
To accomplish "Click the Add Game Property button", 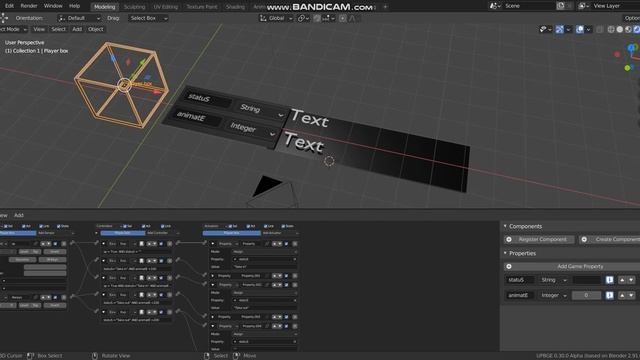I will tap(572, 267).
